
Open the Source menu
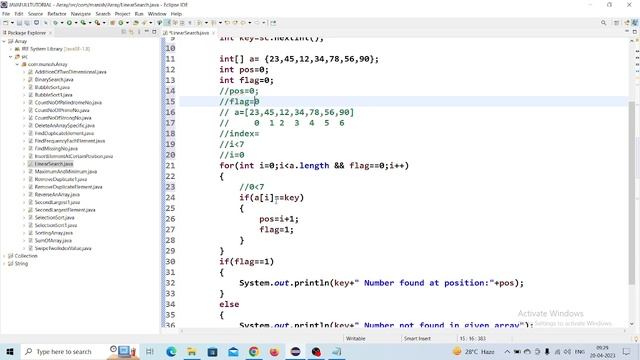[x=35, y=13]
